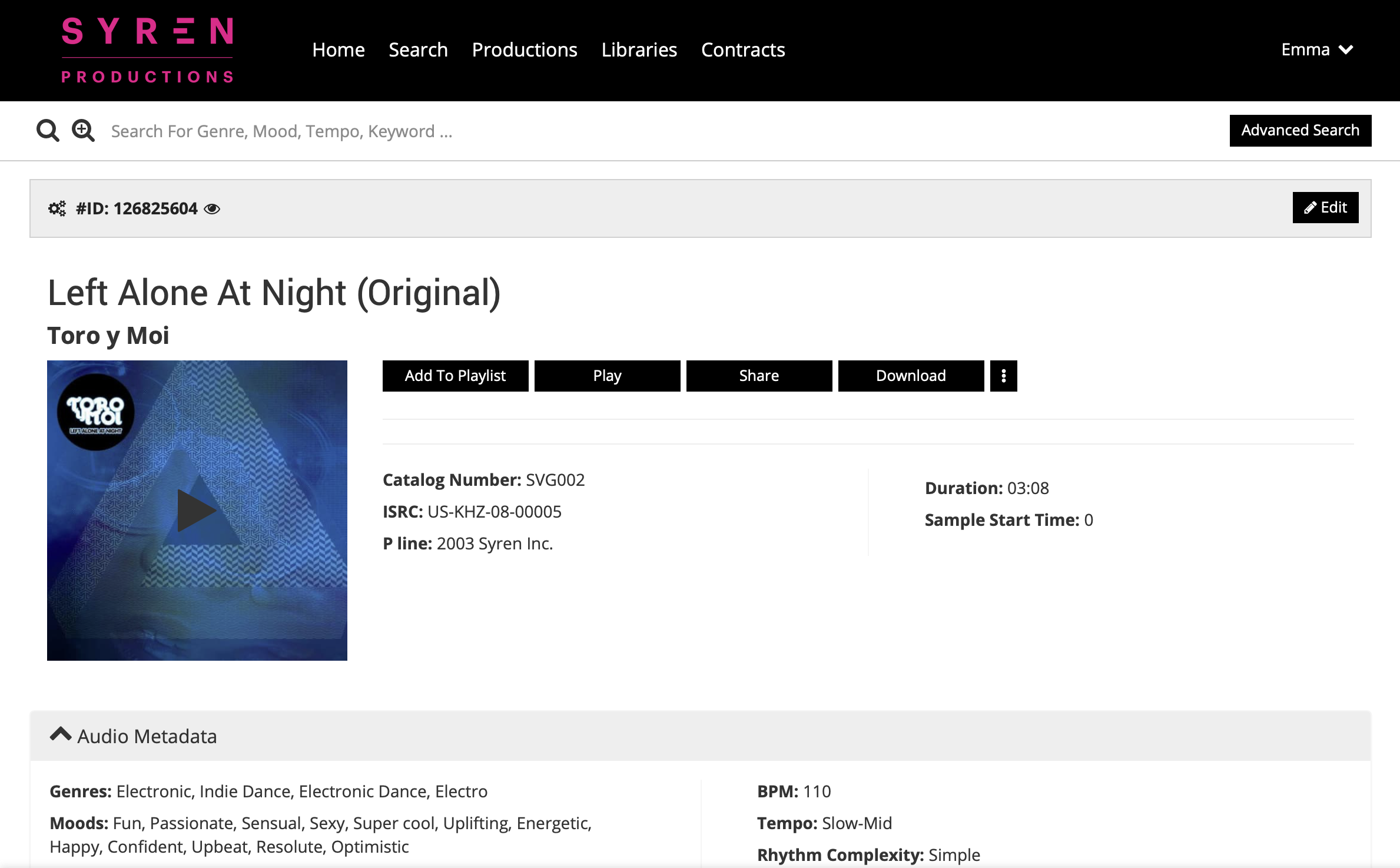Navigate to Home in top bar
This screenshot has width=1400, height=868.
point(339,50)
